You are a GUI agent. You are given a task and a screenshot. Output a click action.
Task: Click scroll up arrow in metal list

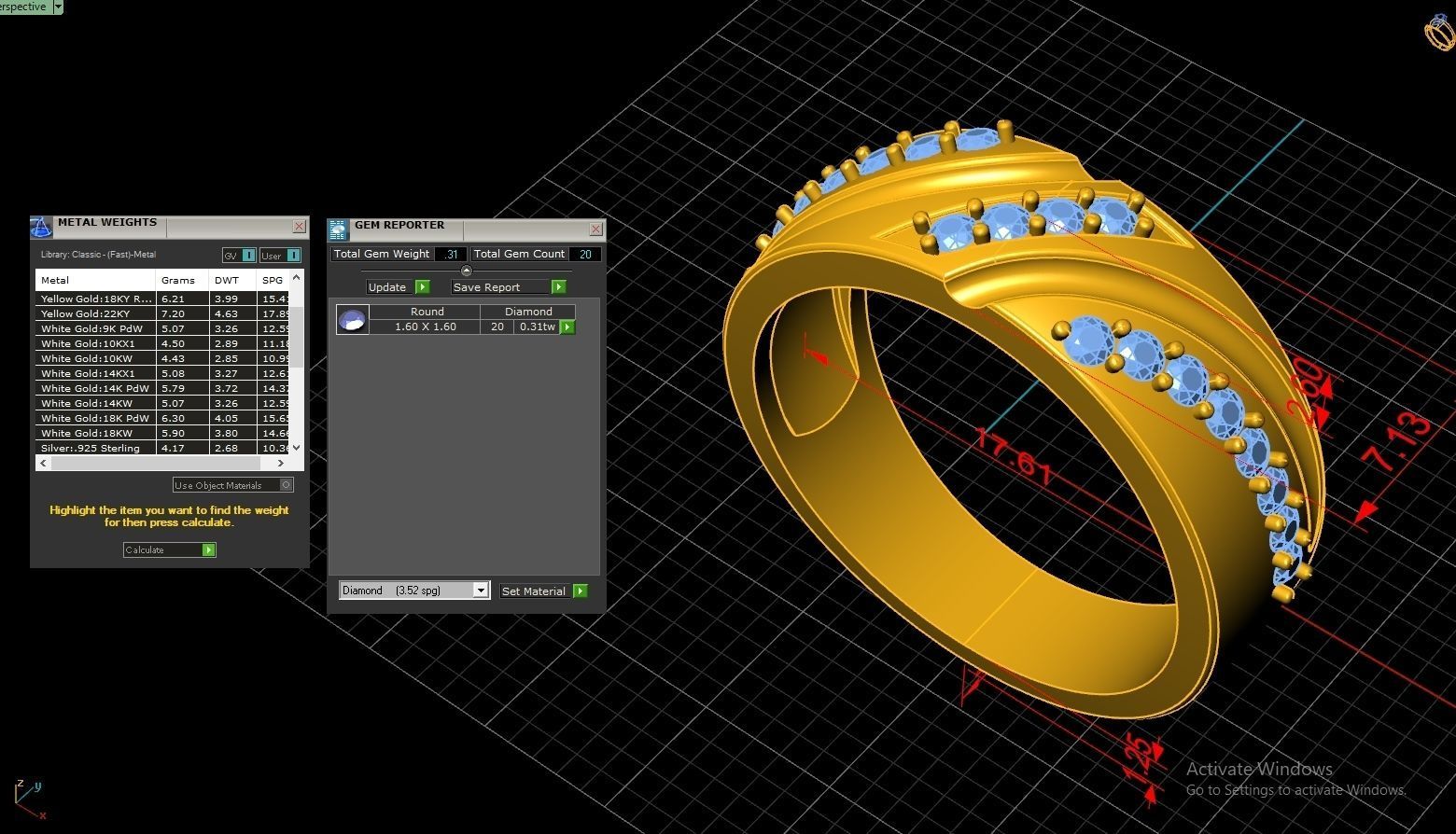297,277
